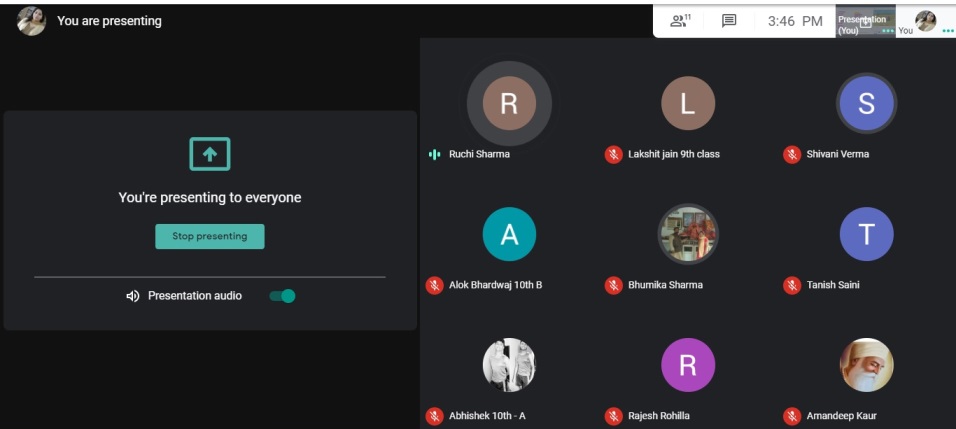Viewport: 956px width, 429px height.
Task: Click Bhumika Sharma's profile photo tile
Action: (x=687, y=234)
